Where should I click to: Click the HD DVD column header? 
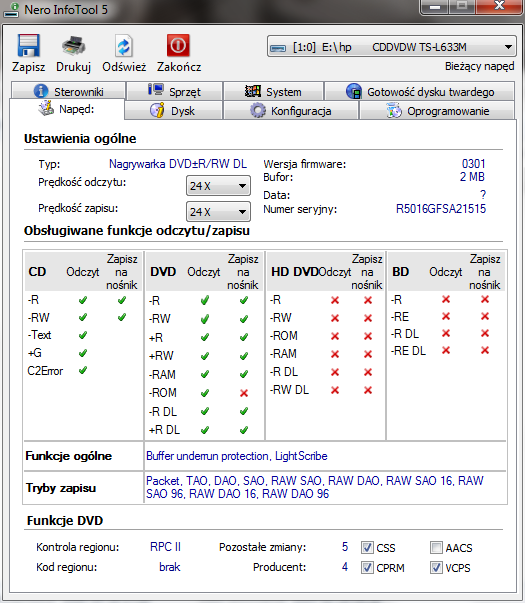[295, 272]
